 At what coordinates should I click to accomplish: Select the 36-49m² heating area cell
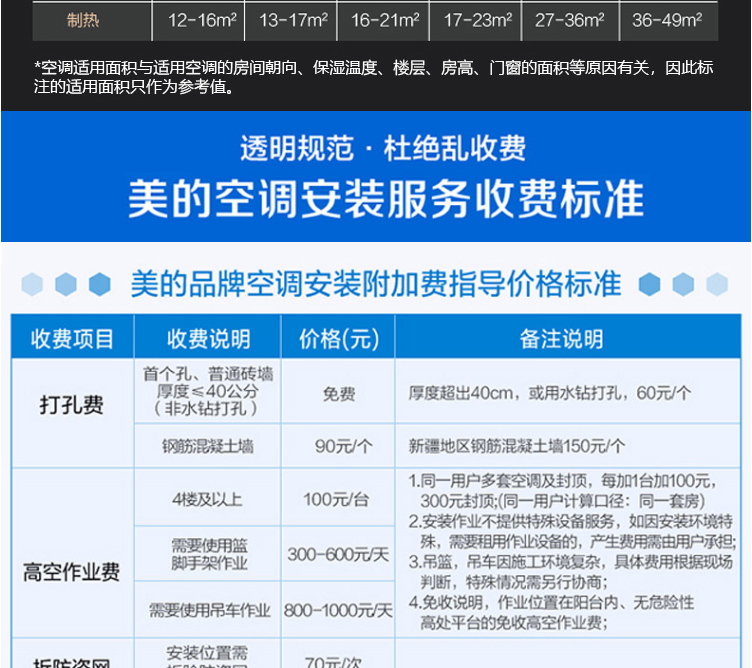click(x=667, y=21)
